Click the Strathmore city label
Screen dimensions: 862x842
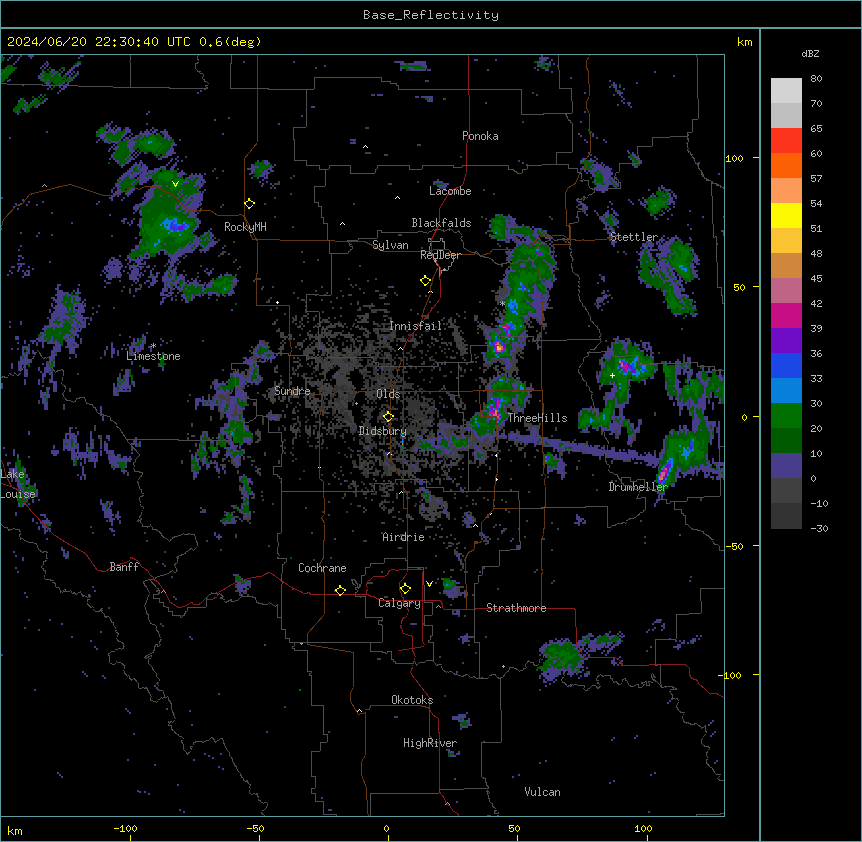point(516,608)
